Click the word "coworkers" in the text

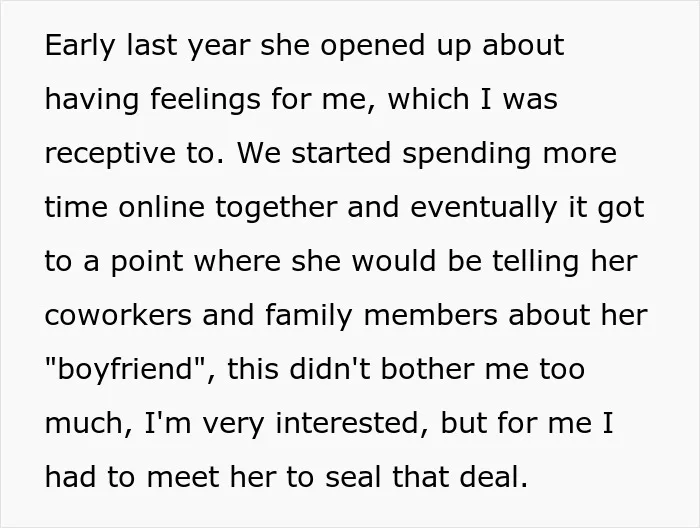tap(118, 315)
